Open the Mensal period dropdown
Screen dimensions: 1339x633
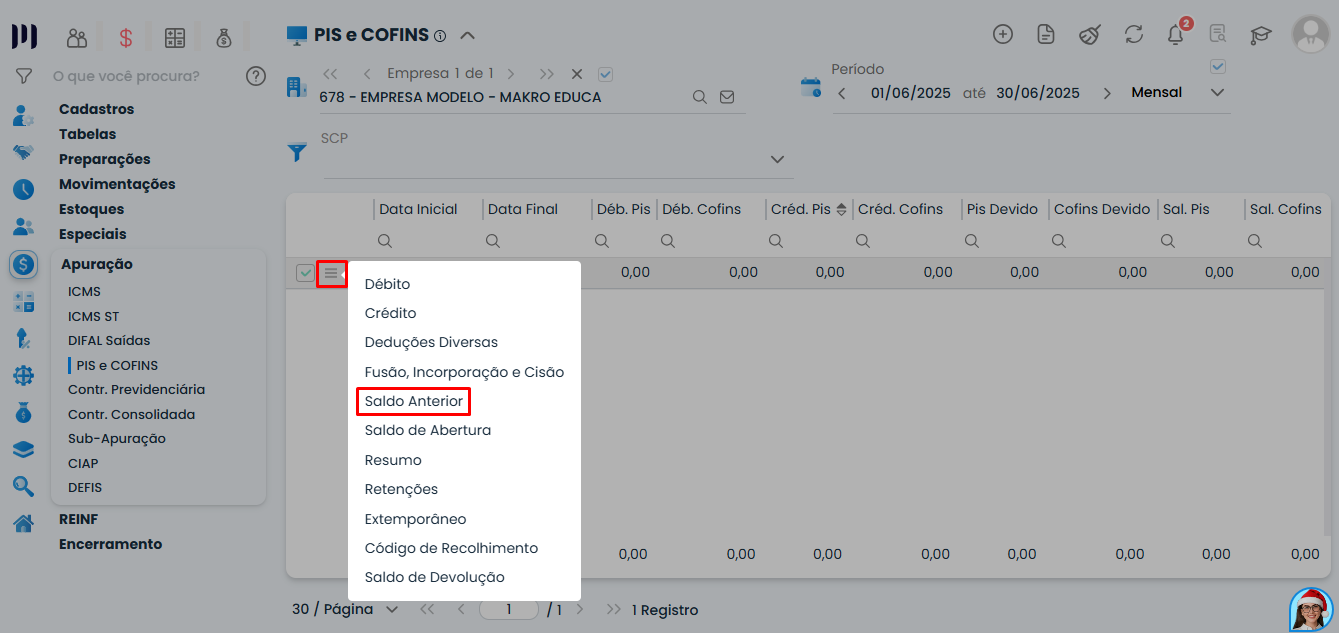coord(1218,92)
